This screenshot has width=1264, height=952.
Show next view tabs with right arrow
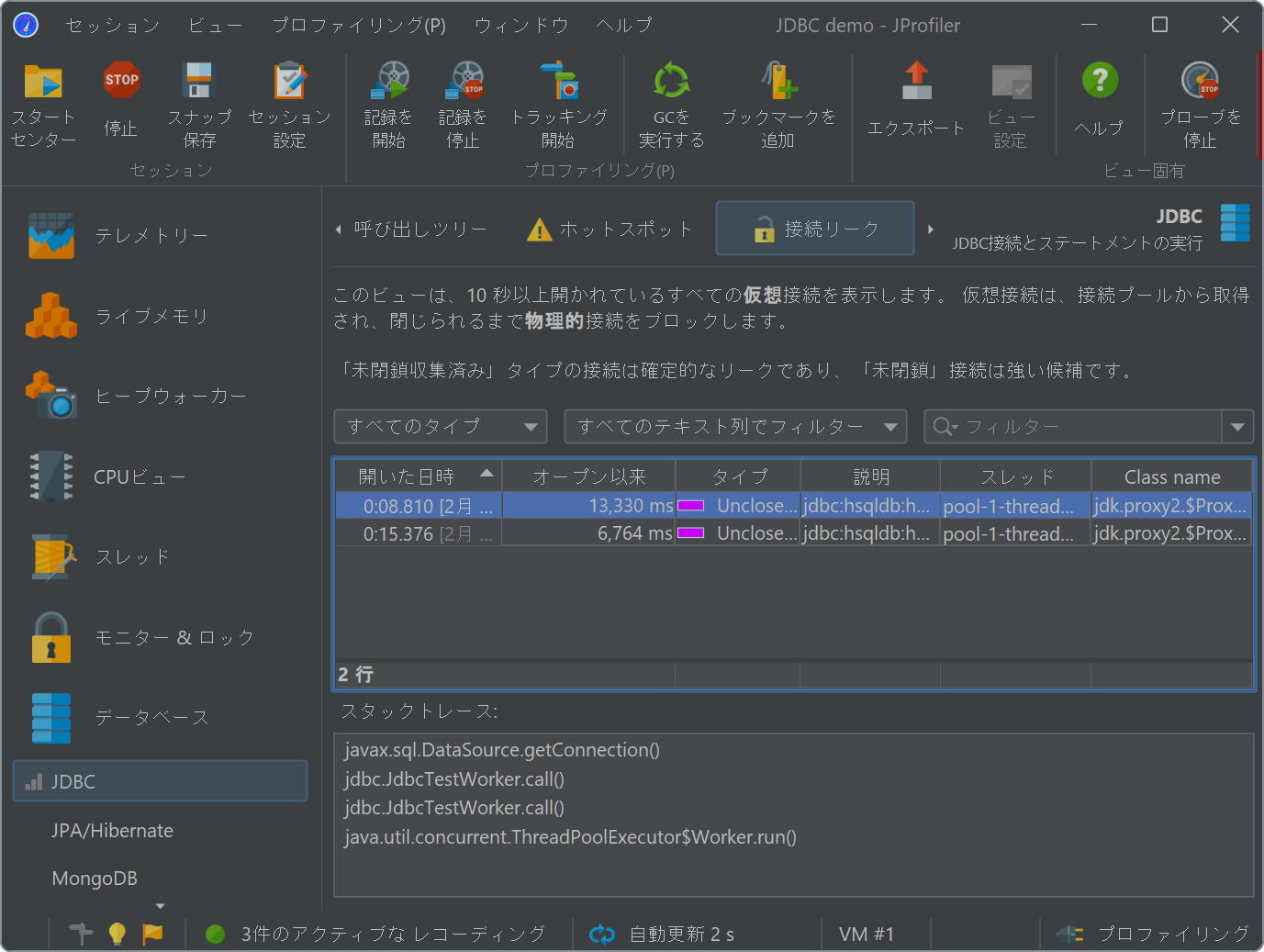[931, 230]
